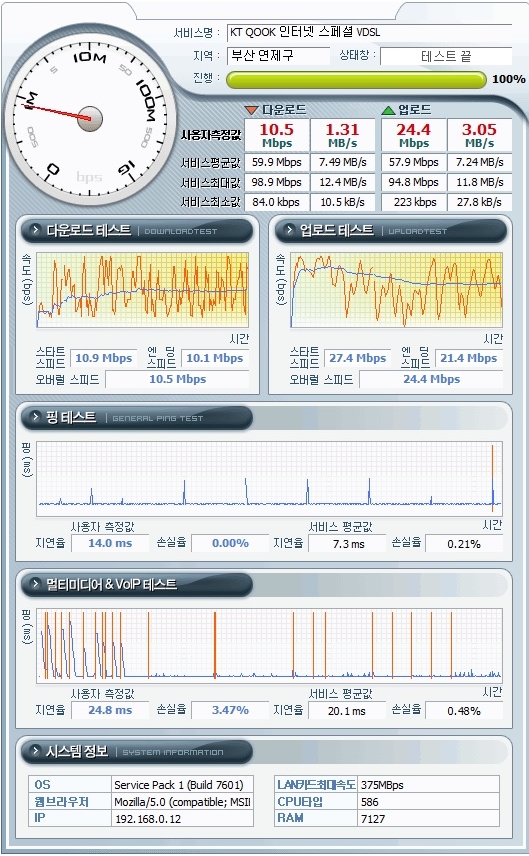Select ping user loss rate 0.00%
The height and width of the screenshot is (856, 529).
(x=230, y=543)
